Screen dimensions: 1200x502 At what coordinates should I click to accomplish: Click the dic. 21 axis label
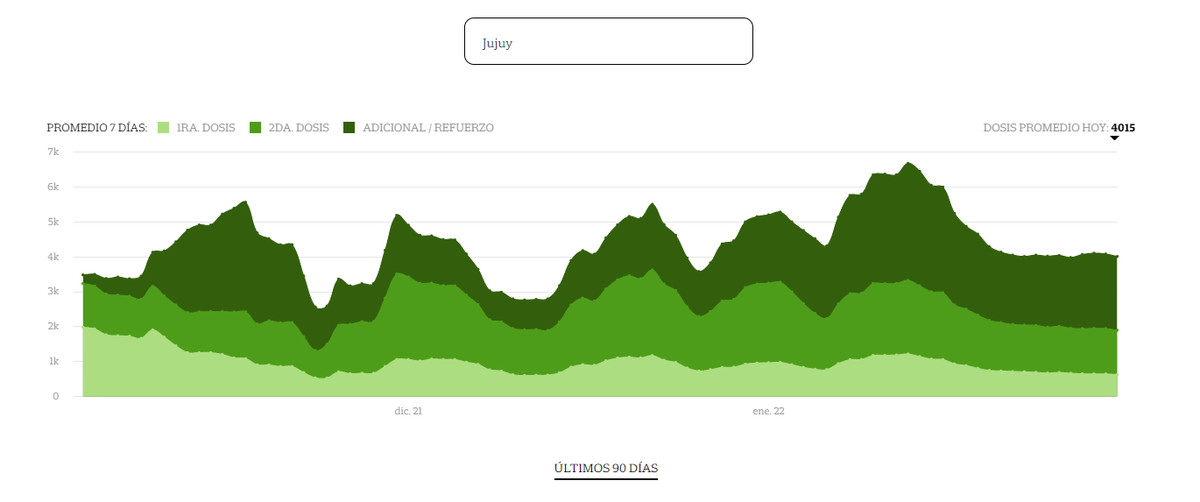click(x=408, y=411)
